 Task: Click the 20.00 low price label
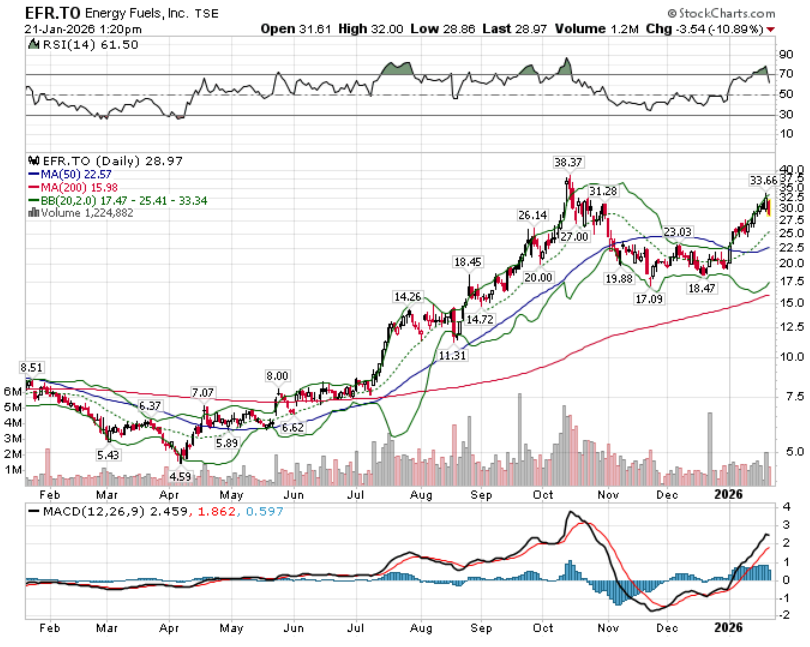(538, 278)
